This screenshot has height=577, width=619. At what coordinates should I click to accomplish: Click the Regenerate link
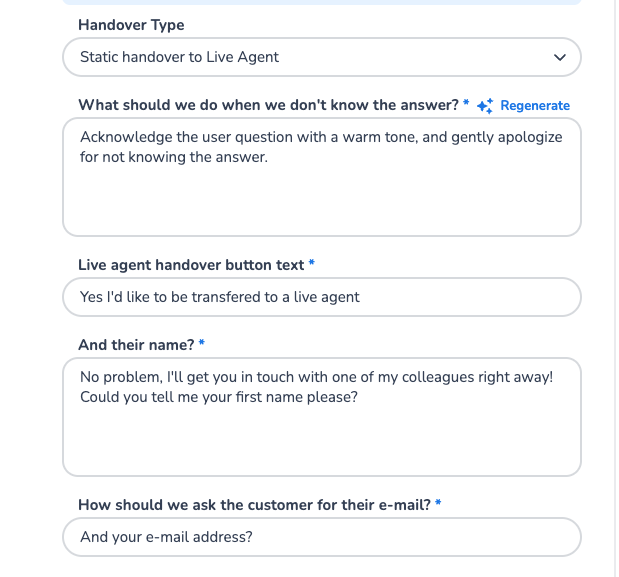click(x=535, y=106)
